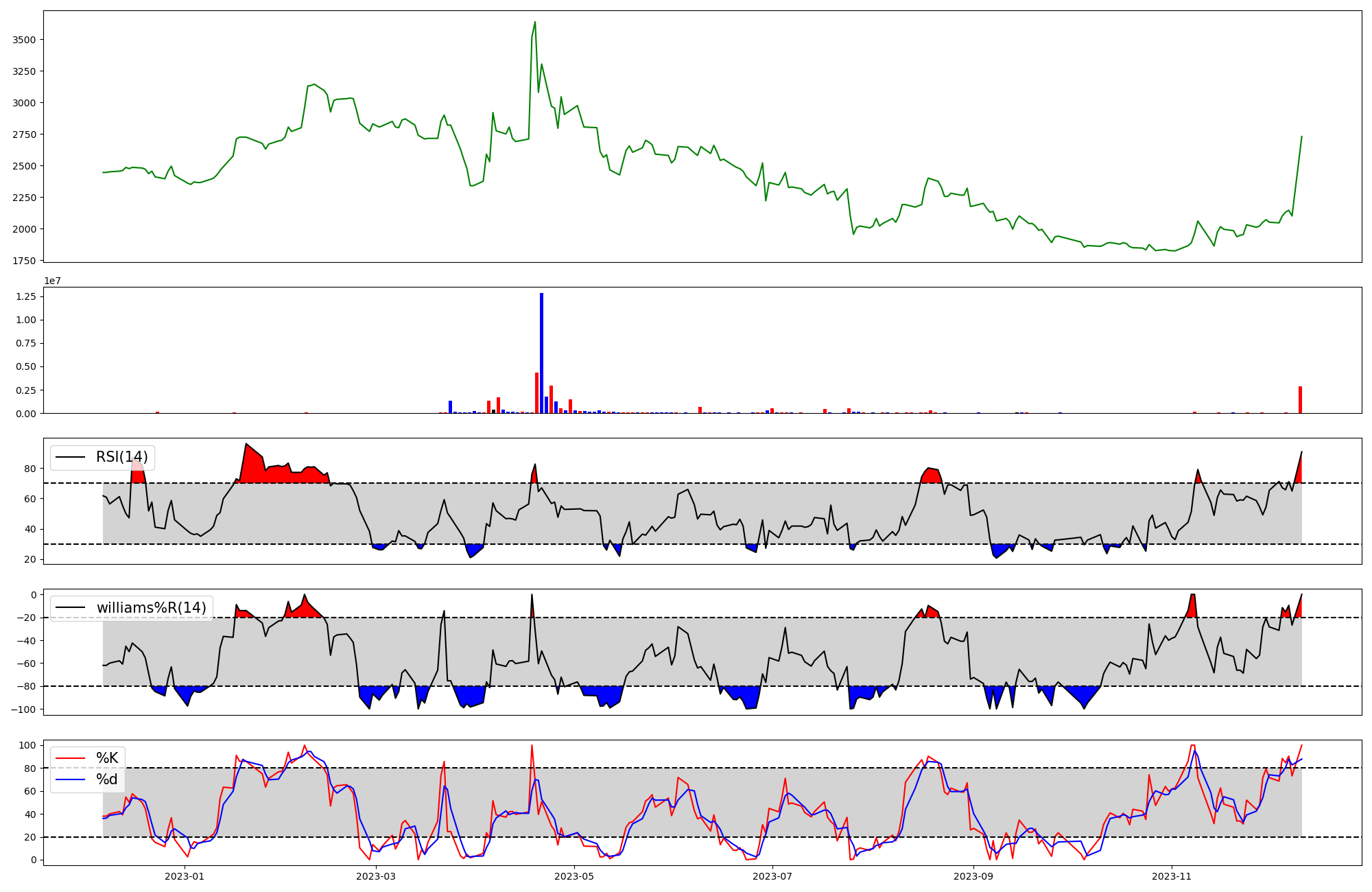Click the blue %d legend line sample
Screen dimensions: 1372x892
(70, 779)
